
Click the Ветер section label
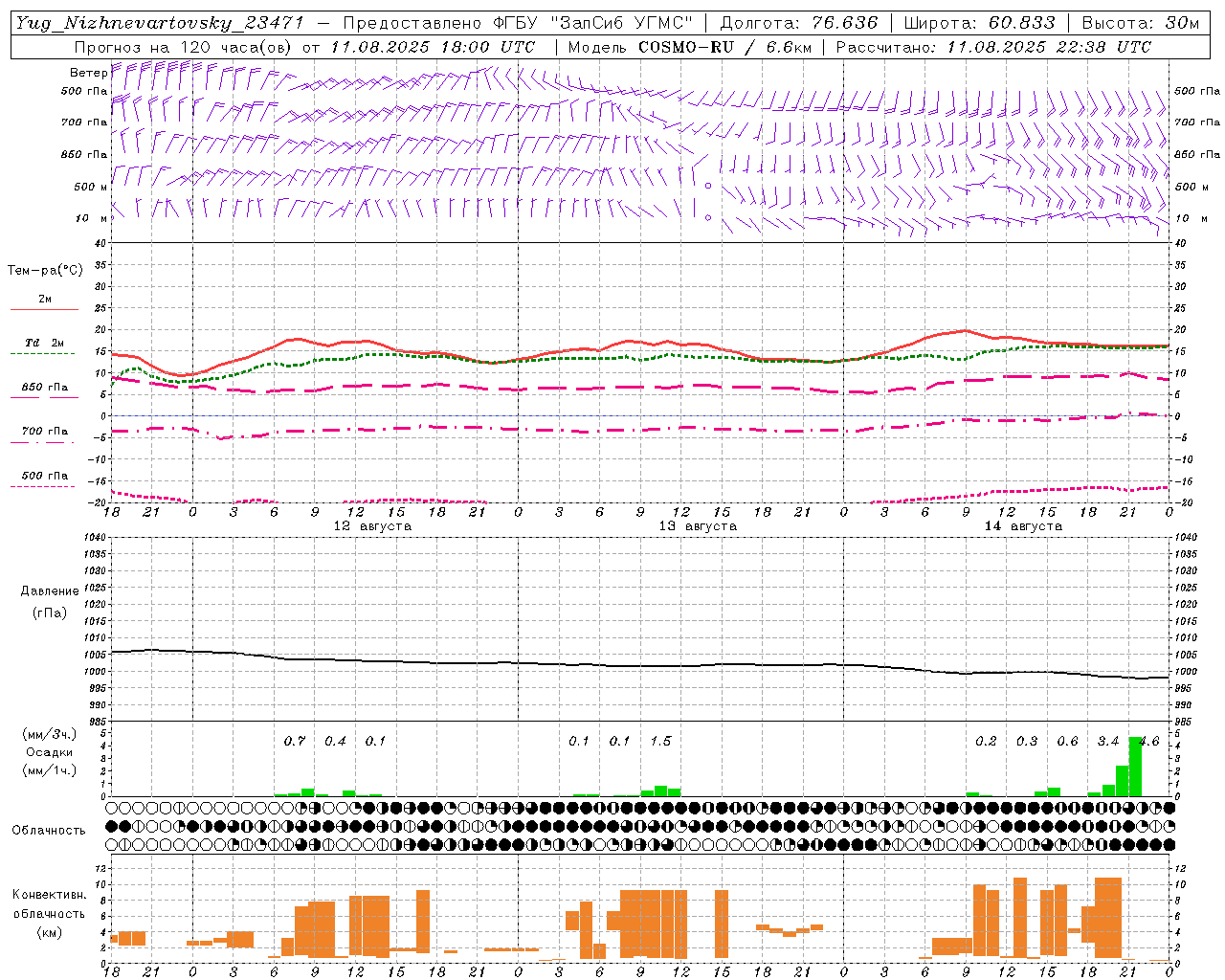pos(88,73)
